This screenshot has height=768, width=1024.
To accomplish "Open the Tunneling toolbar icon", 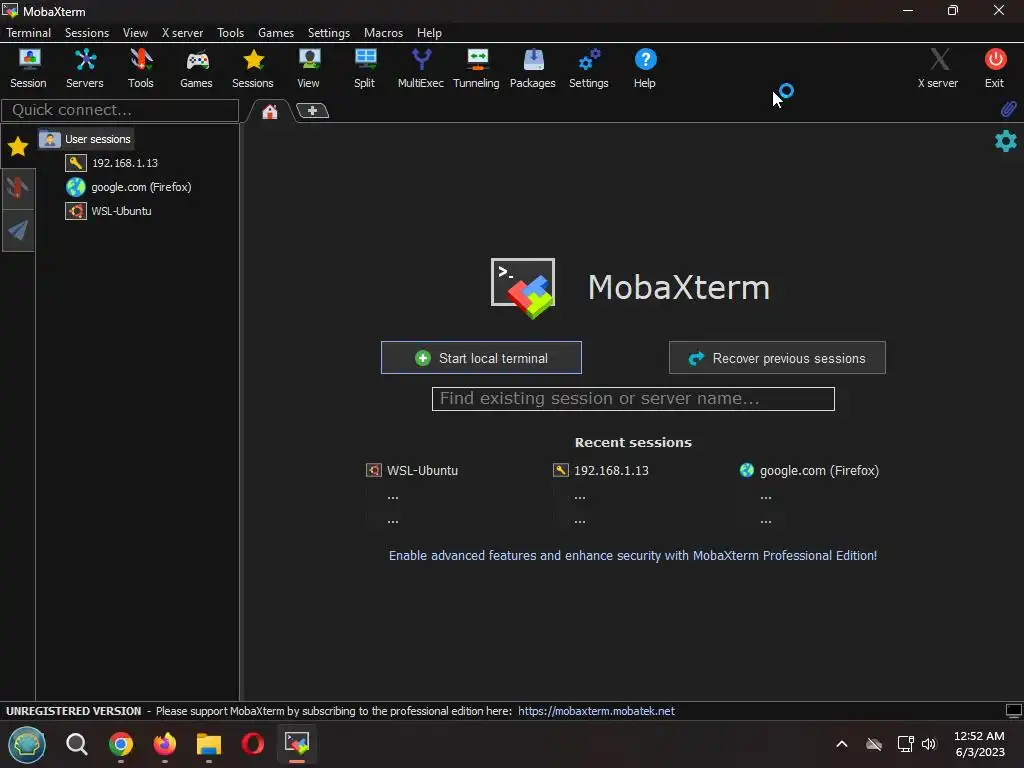I will [476, 69].
